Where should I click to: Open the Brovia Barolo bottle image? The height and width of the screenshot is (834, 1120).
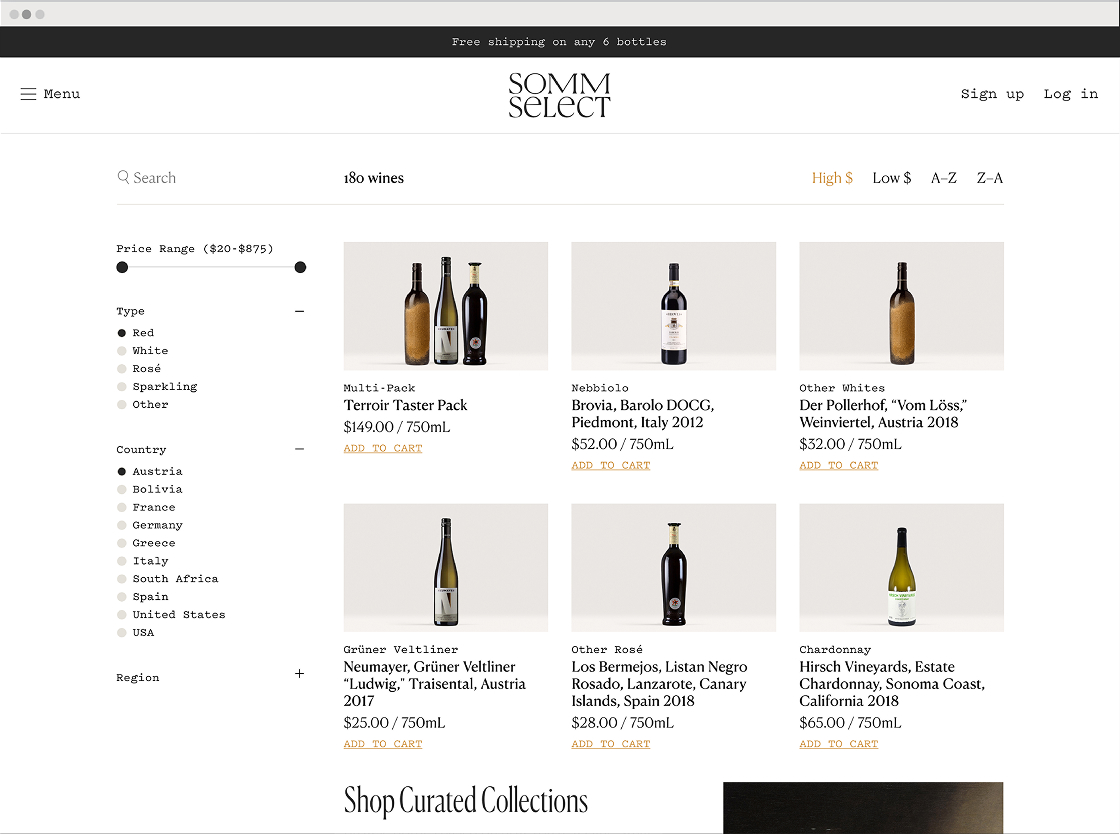point(674,306)
